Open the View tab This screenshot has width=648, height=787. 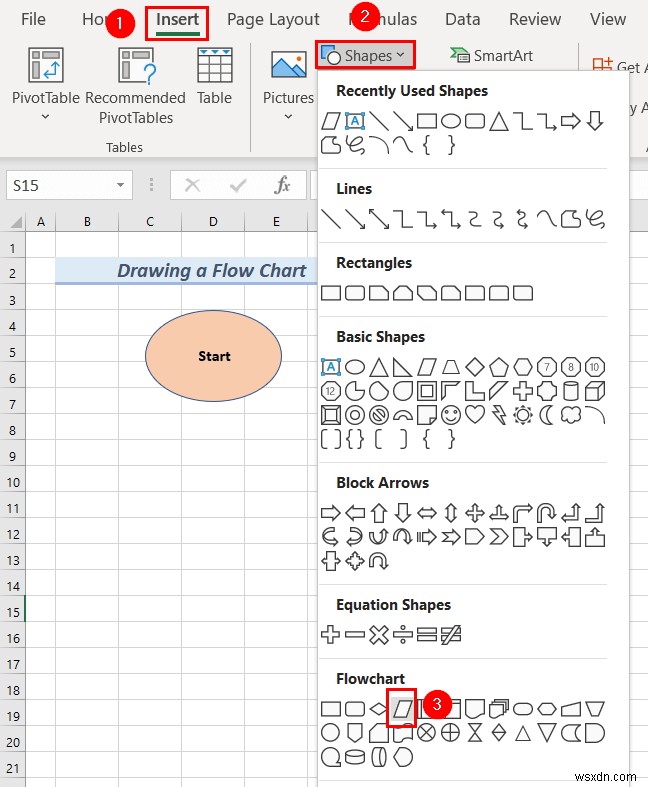(x=608, y=19)
